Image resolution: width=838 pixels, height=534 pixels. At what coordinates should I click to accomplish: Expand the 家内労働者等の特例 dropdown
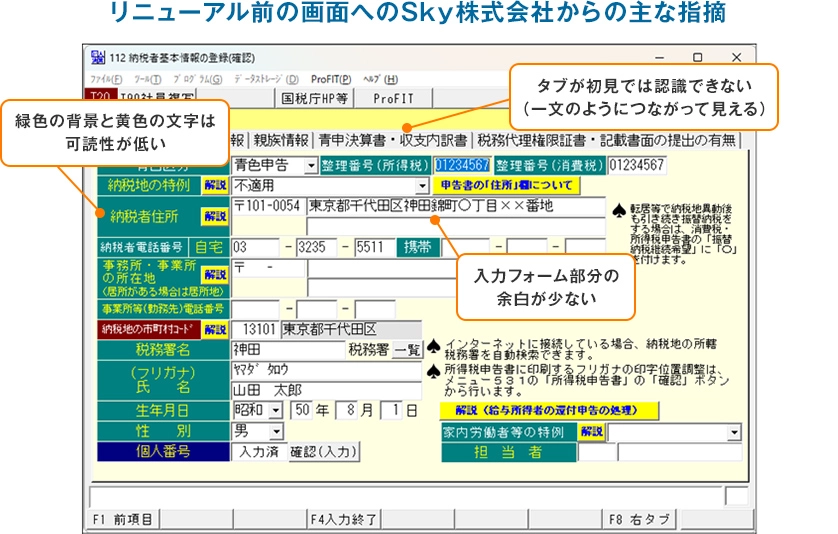point(734,432)
